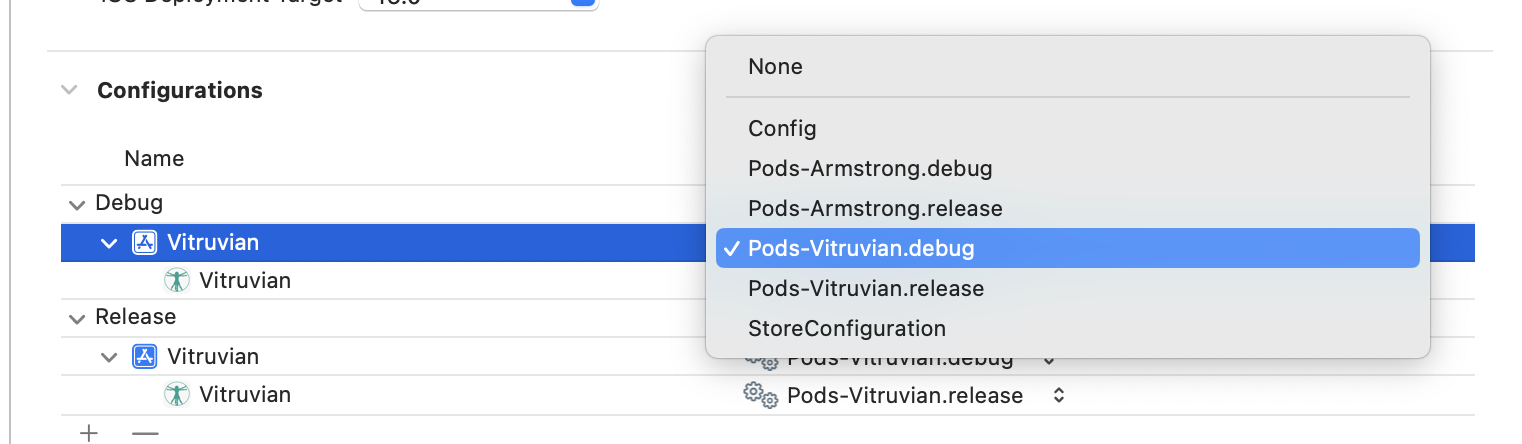This screenshot has height=444, width=1522.
Task: Click the gear icon beside Pods-Vitruvian.release
Action: [760, 395]
